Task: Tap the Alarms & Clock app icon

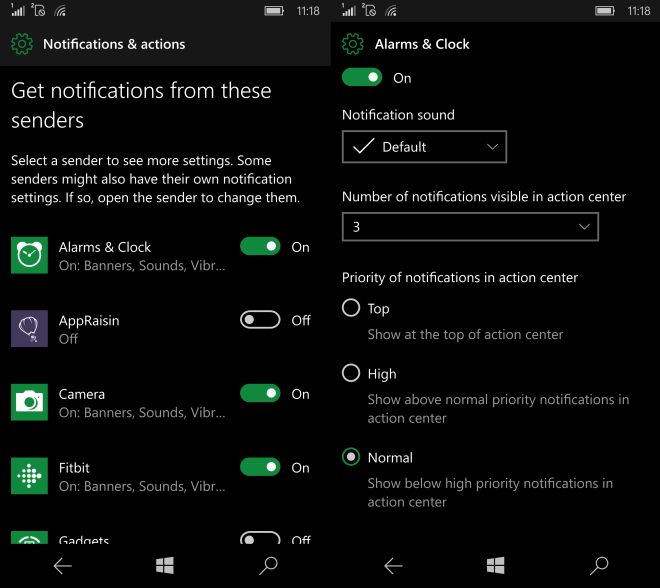Action: (x=29, y=255)
